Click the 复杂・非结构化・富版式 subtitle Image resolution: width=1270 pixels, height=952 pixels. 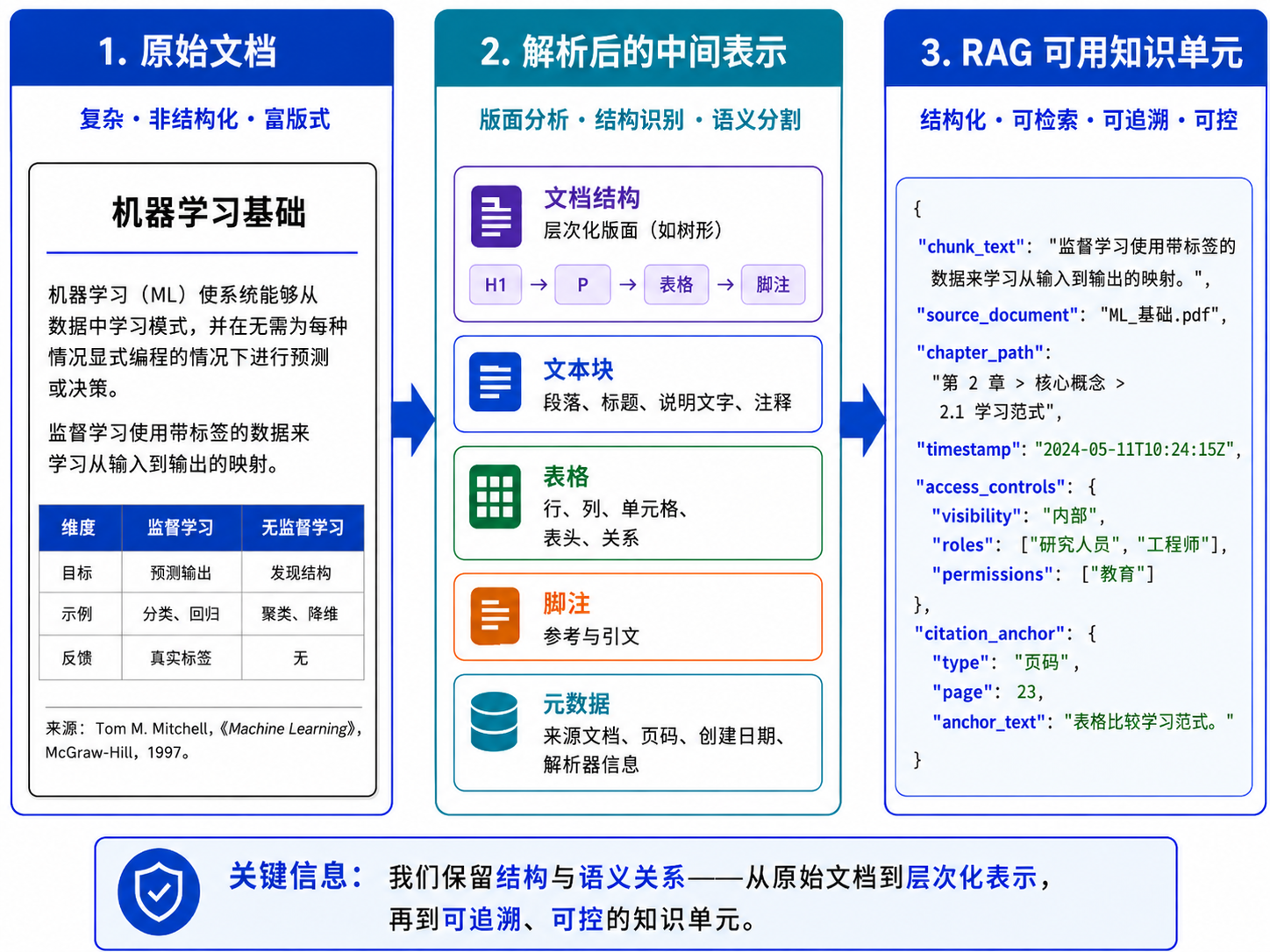(204, 119)
